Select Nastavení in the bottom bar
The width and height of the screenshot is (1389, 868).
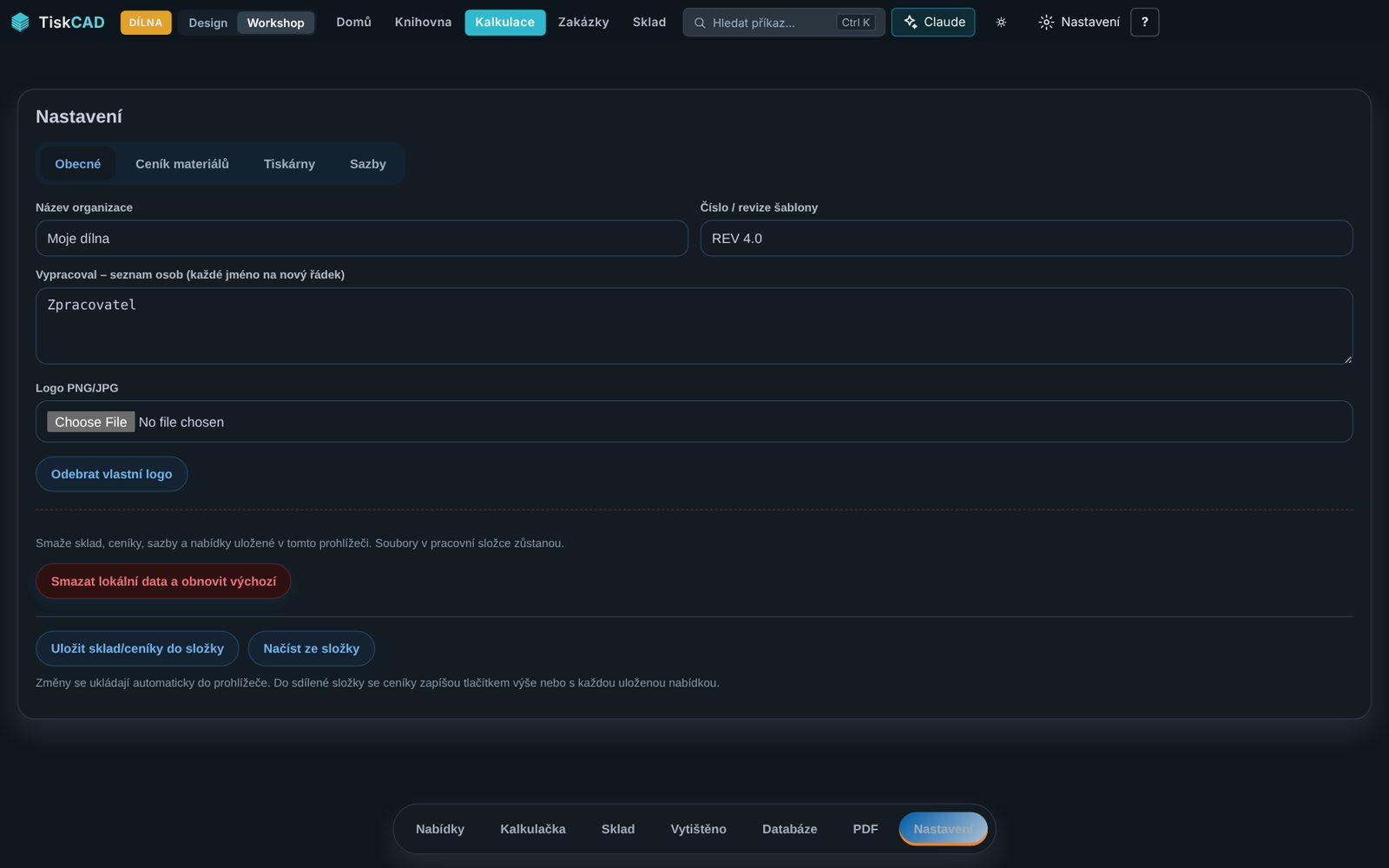[944, 829]
